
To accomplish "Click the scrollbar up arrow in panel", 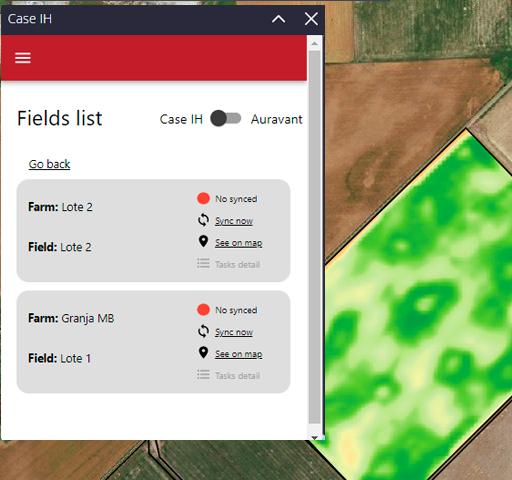I will tap(314, 43).
